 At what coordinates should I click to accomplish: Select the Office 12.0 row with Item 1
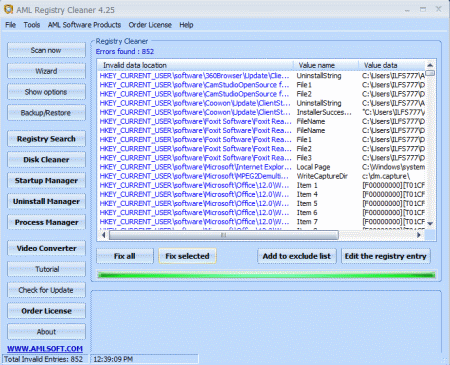pyautogui.click(x=262, y=185)
